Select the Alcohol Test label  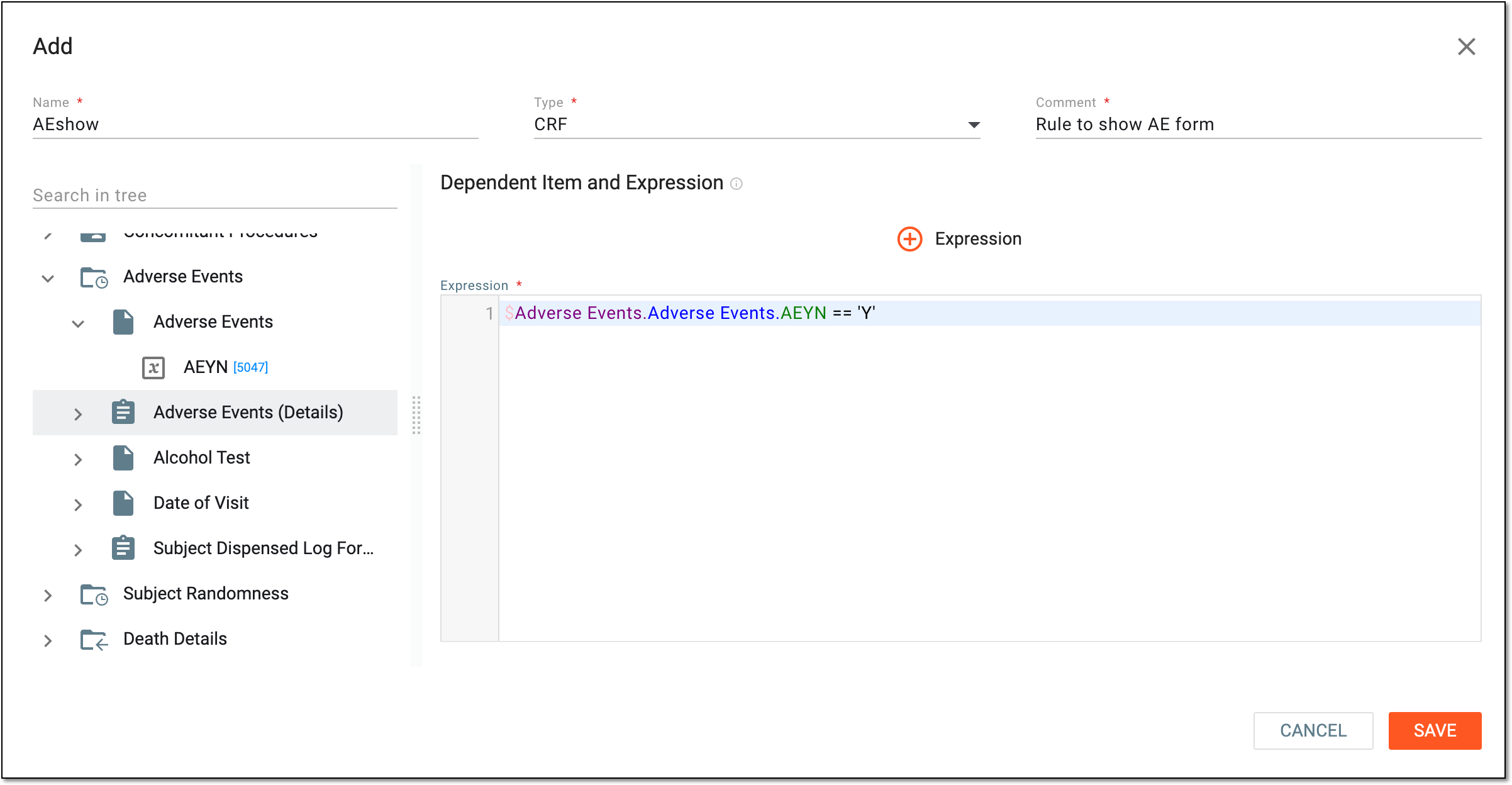click(x=201, y=457)
